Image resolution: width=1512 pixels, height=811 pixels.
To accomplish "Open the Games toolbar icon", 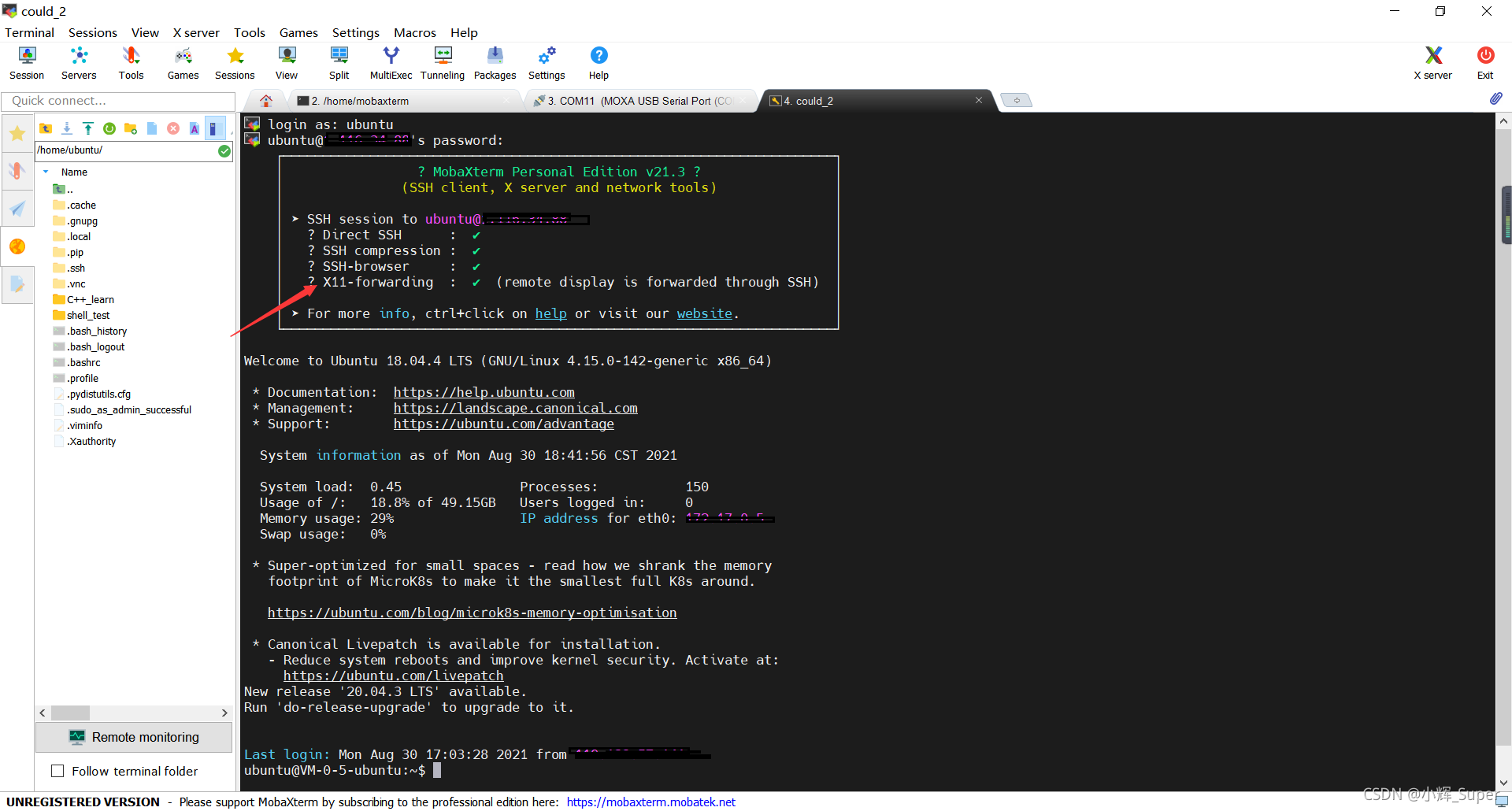I will pyautogui.click(x=183, y=63).
